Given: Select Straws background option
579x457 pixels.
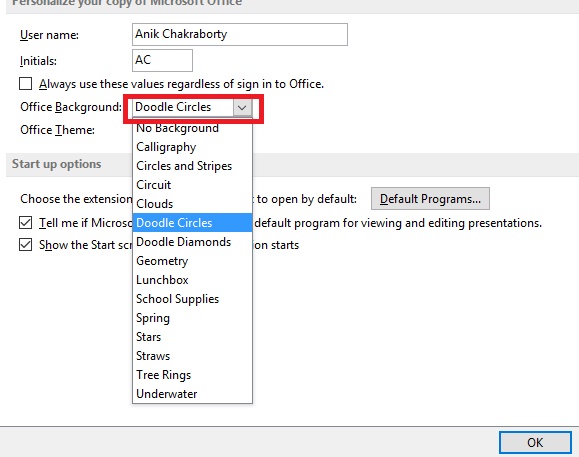Looking at the screenshot, I should click(x=192, y=356).
